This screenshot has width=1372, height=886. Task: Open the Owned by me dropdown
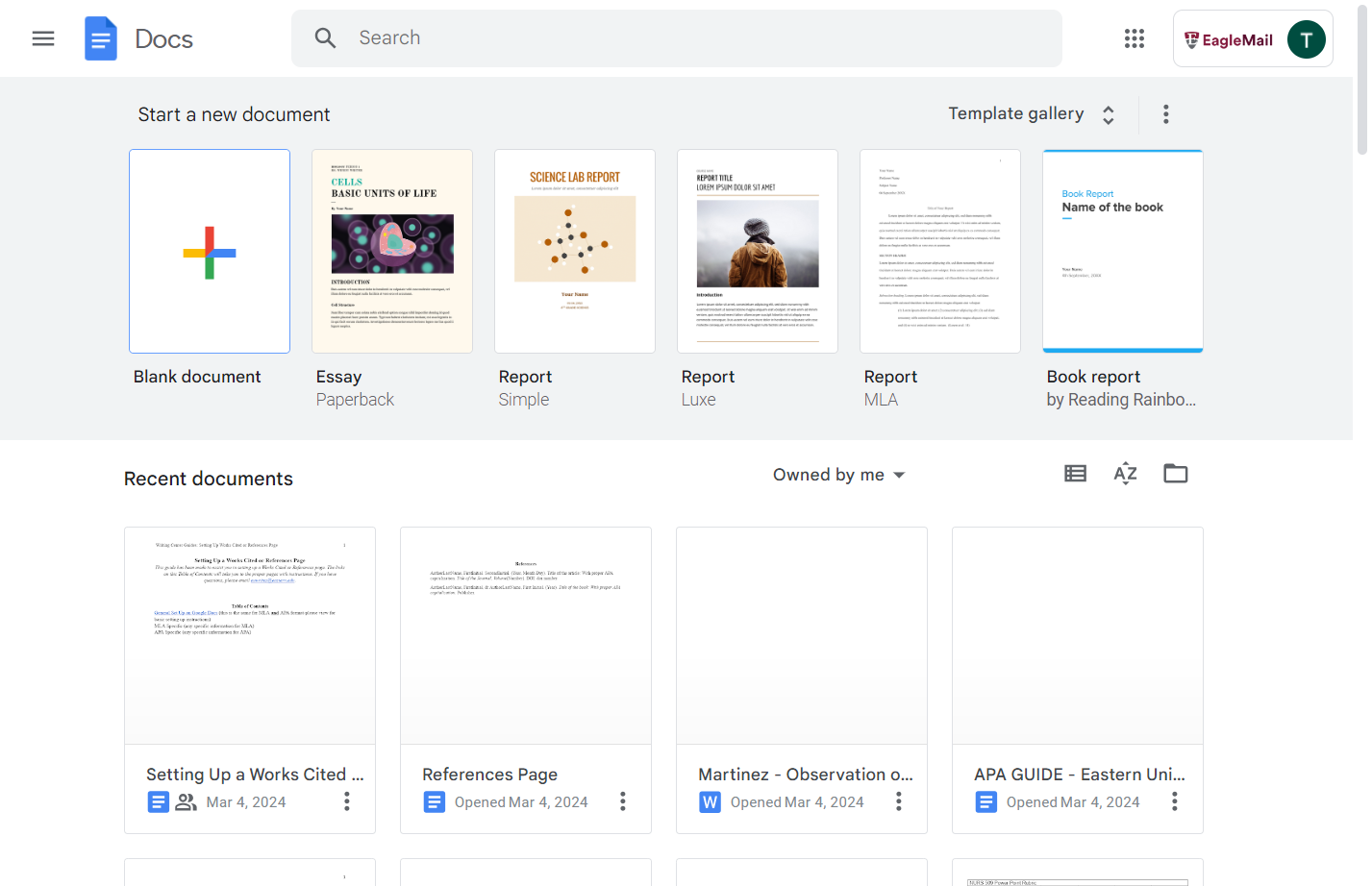point(839,475)
